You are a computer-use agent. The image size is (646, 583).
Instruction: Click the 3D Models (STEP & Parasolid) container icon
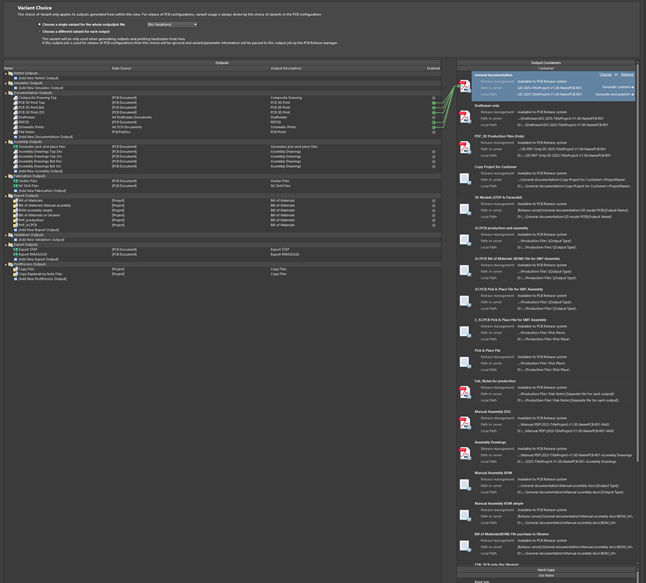[465, 209]
